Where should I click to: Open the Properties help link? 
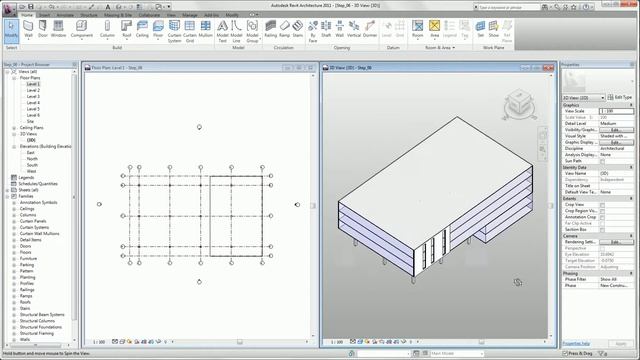pyautogui.click(x=576, y=344)
